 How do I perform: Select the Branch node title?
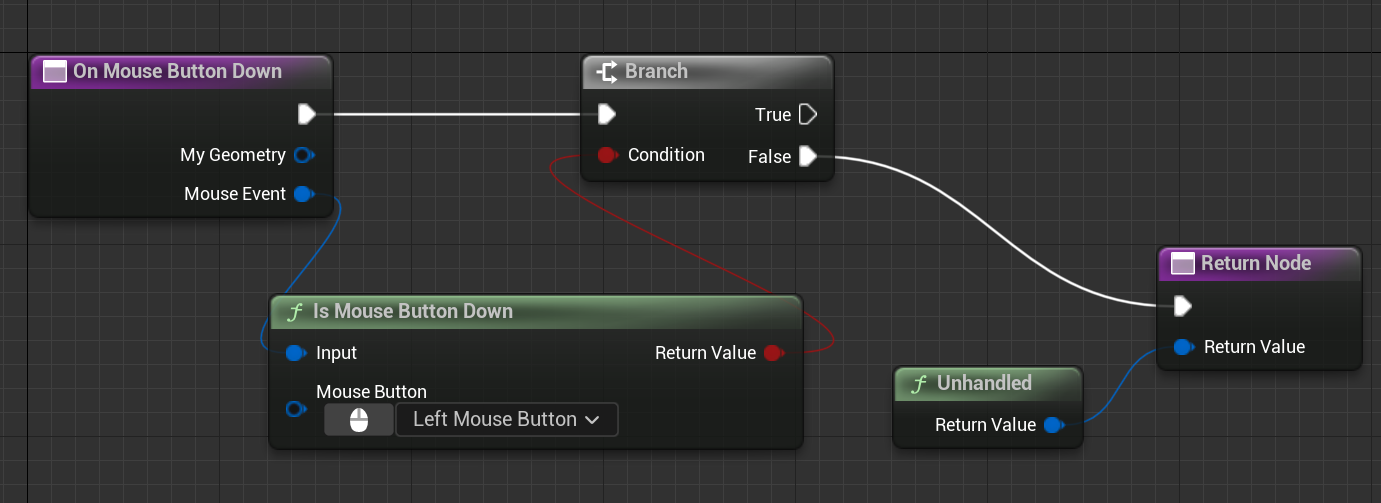click(x=656, y=71)
